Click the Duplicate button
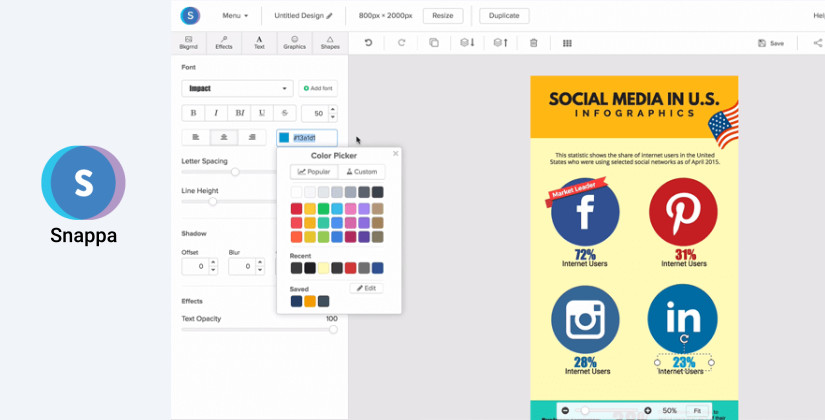The width and height of the screenshot is (825, 420). 504,16
